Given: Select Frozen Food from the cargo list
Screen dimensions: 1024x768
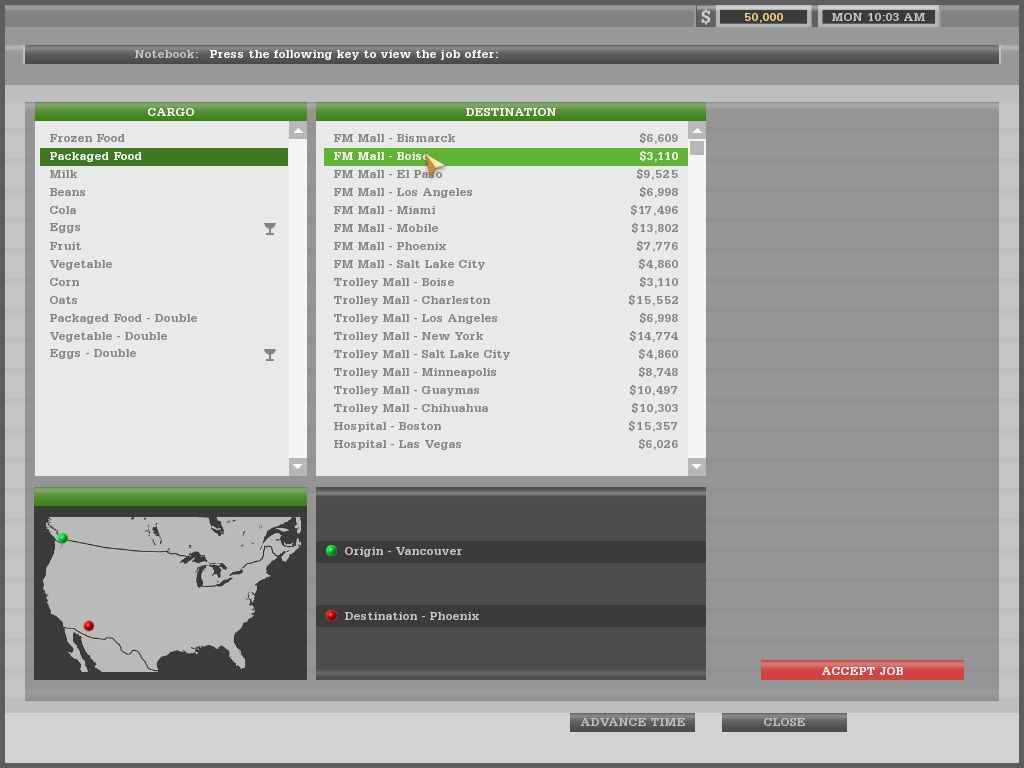Looking at the screenshot, I should click(x=87, y=138).
